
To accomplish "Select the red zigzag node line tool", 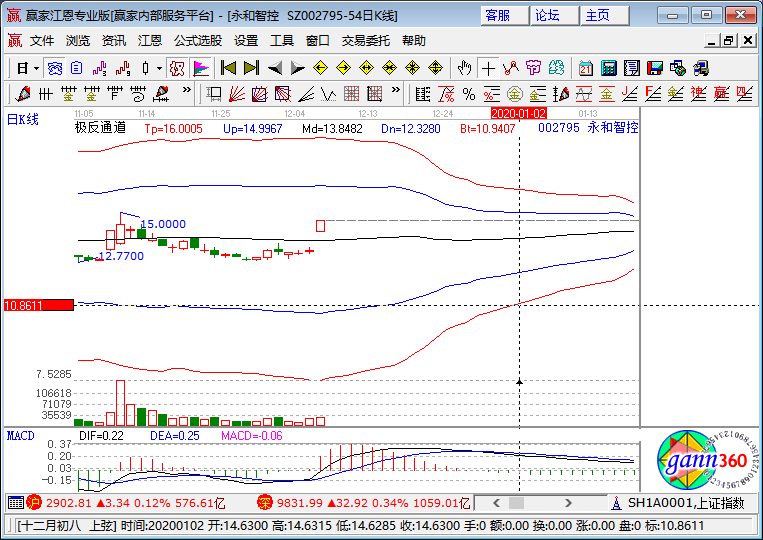I will tap(511, 68).
